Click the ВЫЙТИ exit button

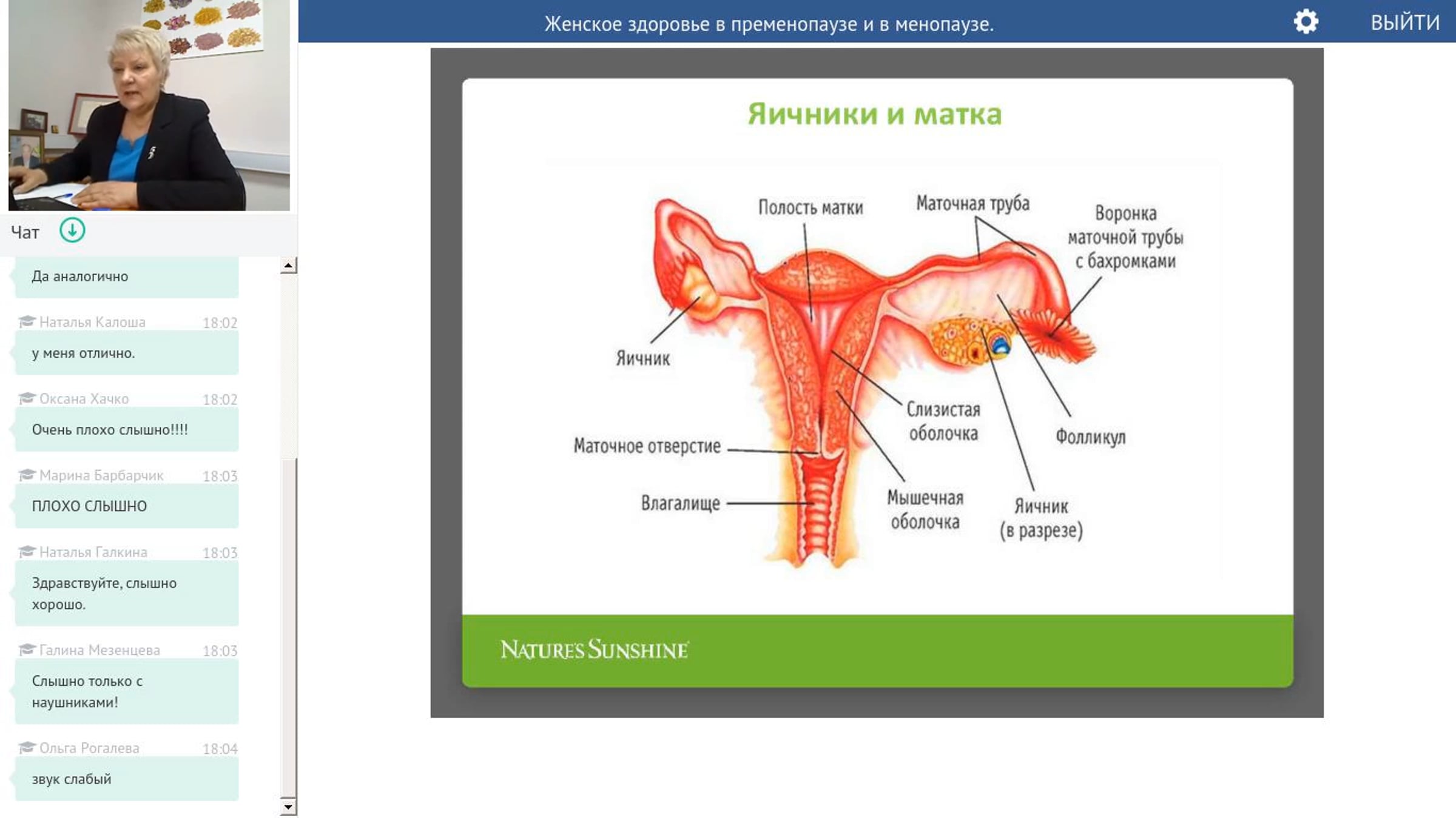[x=1404, y=22]
